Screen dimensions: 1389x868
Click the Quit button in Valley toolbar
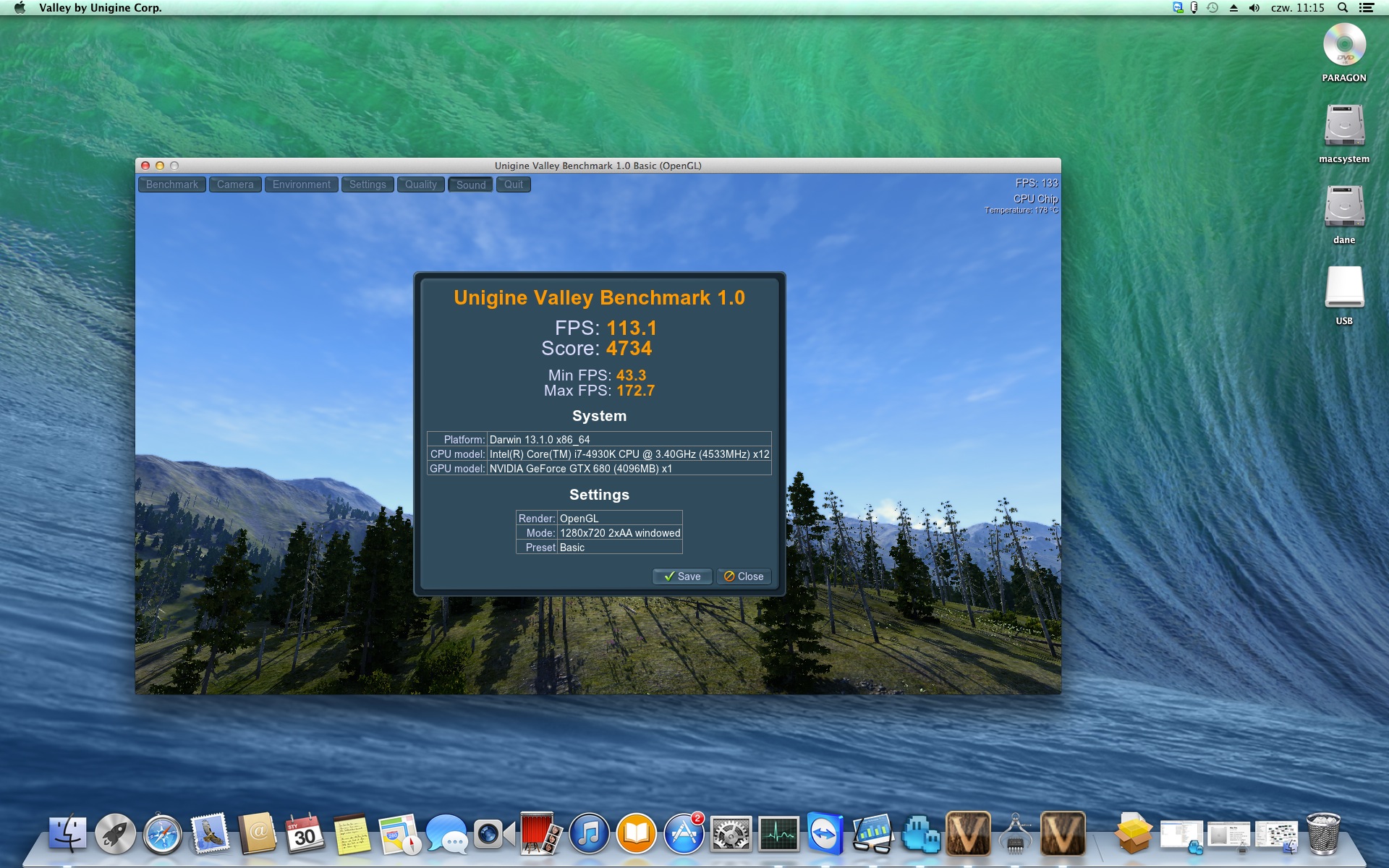click(x=514, y=184)
